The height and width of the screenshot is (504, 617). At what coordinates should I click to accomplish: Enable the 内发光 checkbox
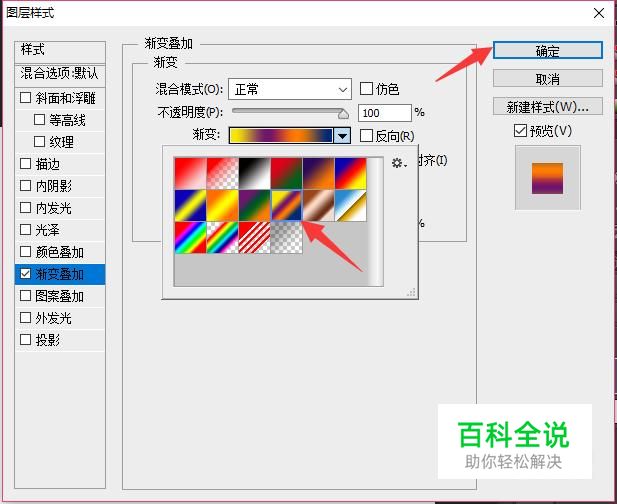pyautogui.click(x=26, y=208)
